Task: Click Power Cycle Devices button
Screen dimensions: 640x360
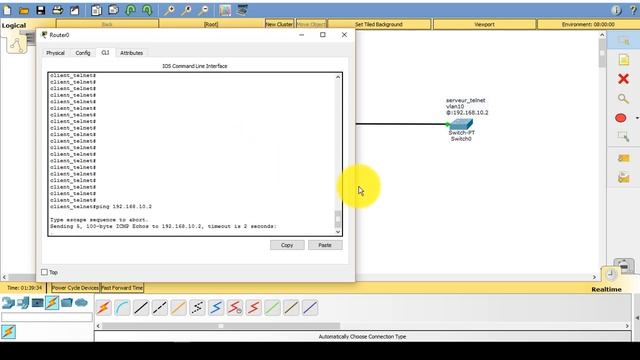Action: point(75,288)
